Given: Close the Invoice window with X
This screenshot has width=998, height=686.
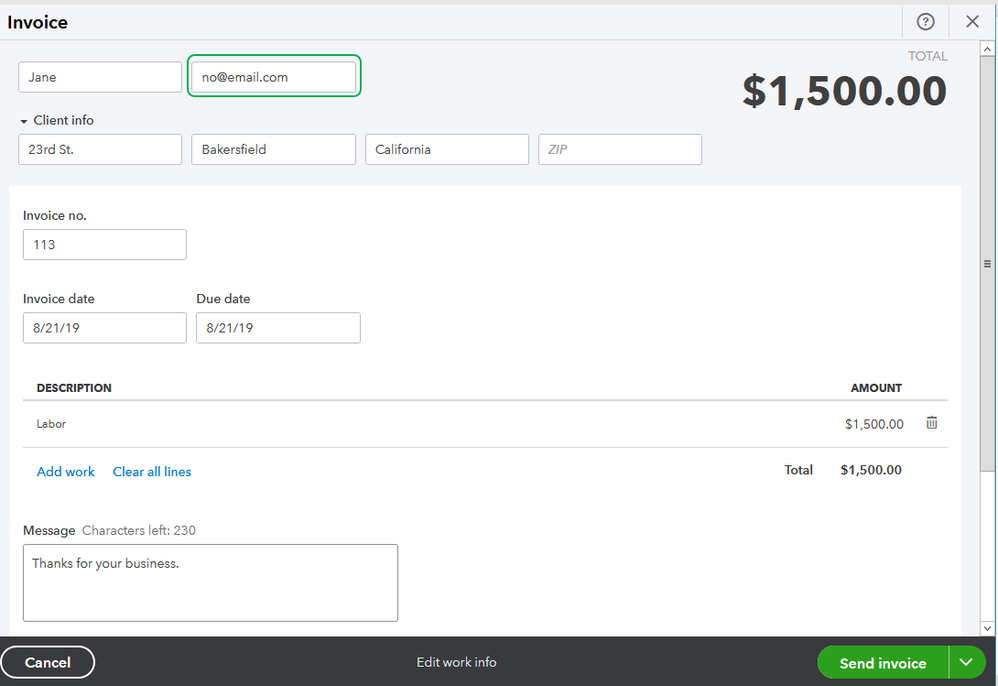Looking at the screenshot, I should 972,22.
